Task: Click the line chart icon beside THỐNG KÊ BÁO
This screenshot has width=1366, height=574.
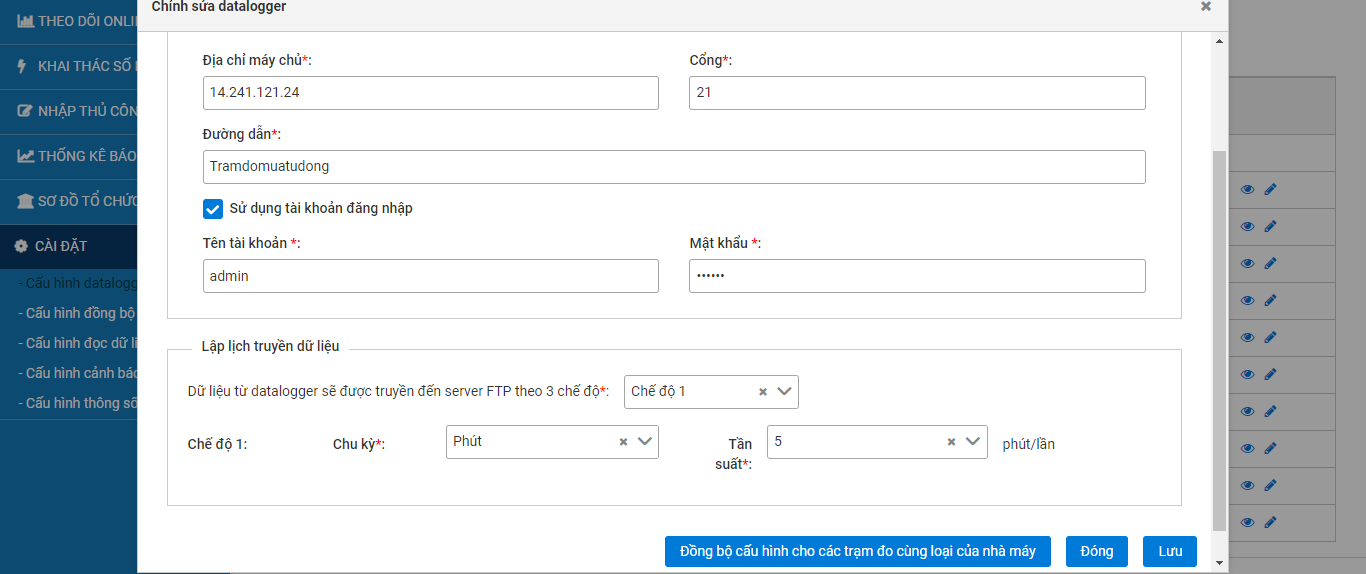Action: tap(25, 156)
